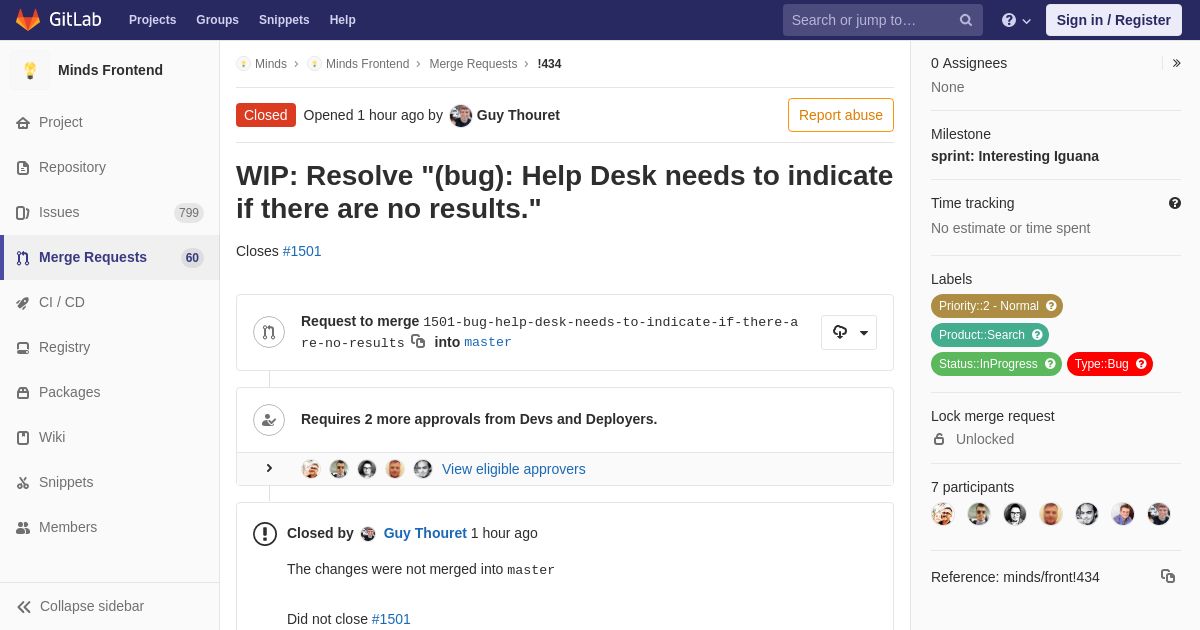Click the first approver avatar
The width and height of the screenshot is (1200, 630).
(311, 469)
